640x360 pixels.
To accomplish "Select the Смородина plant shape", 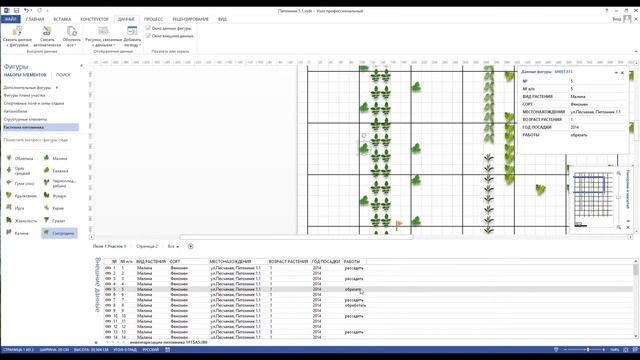I will (x=59, y=233).
